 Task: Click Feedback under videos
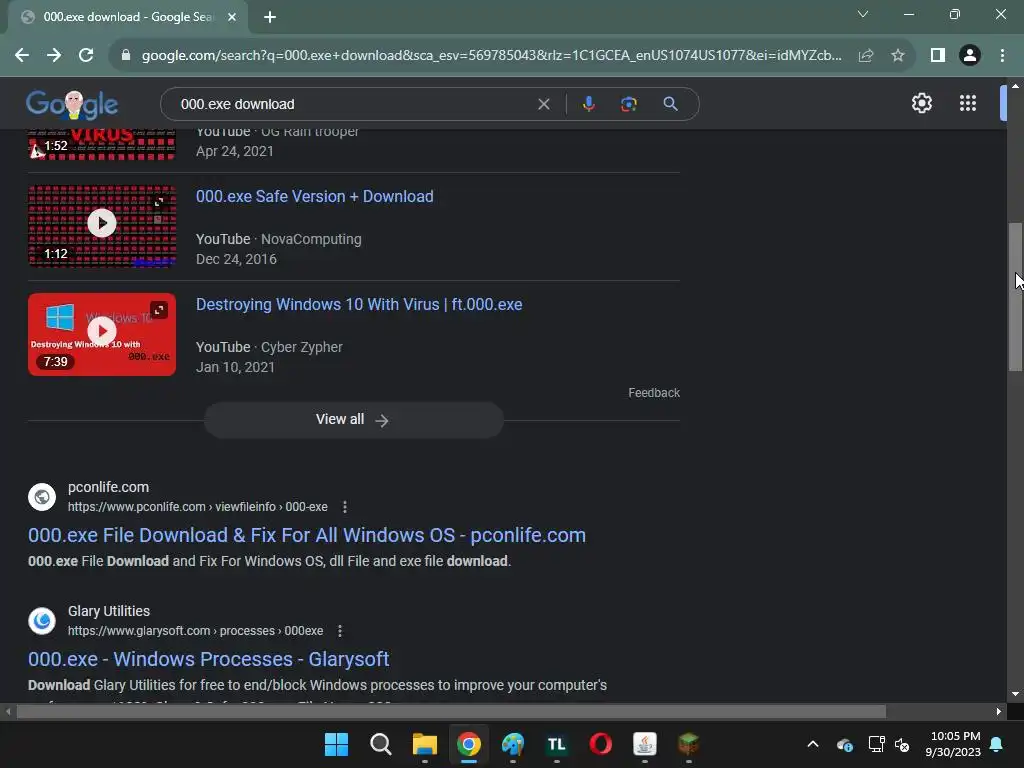(654, 392)
